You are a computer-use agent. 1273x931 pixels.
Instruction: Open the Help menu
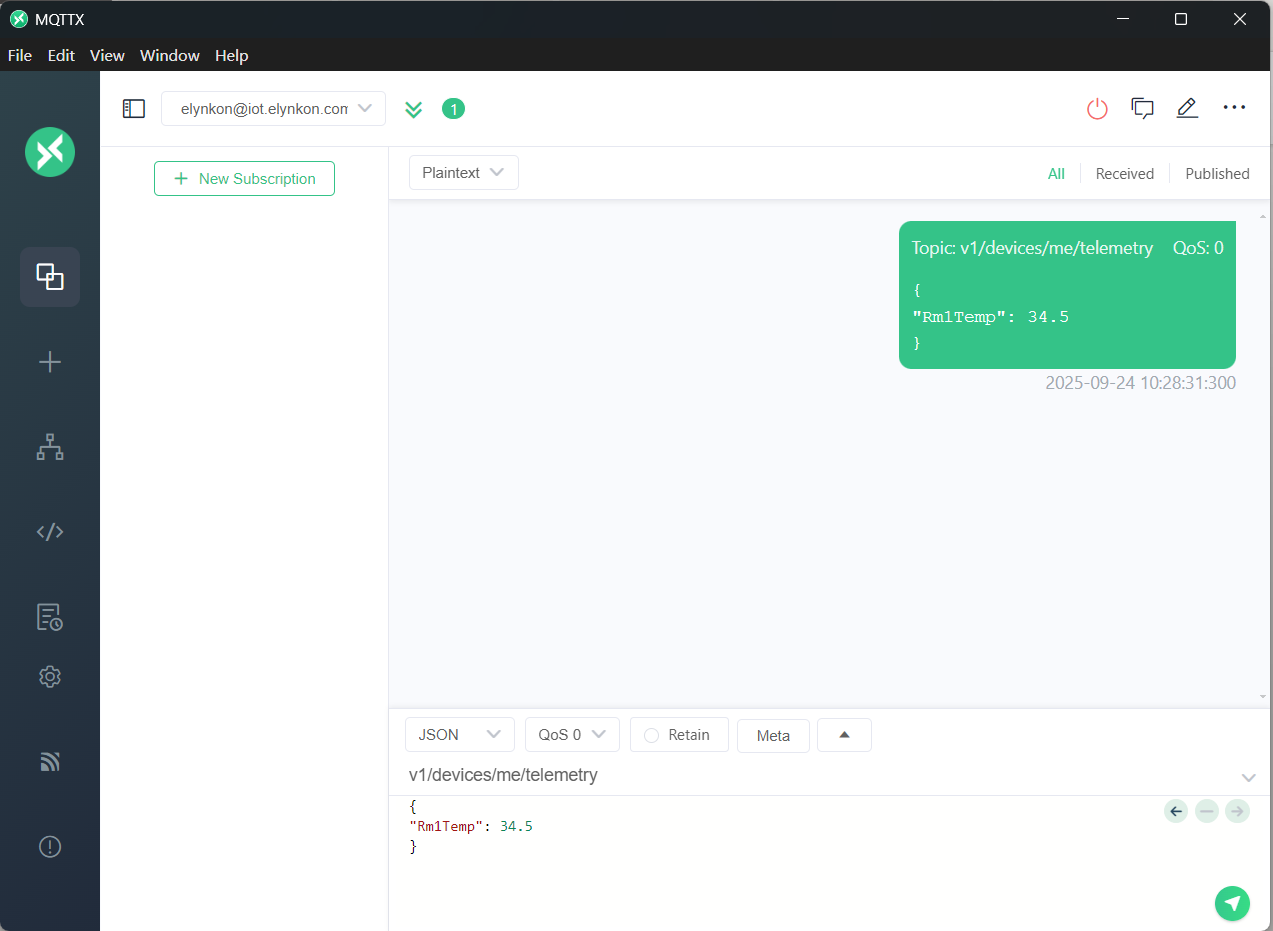tap(232, 56)
